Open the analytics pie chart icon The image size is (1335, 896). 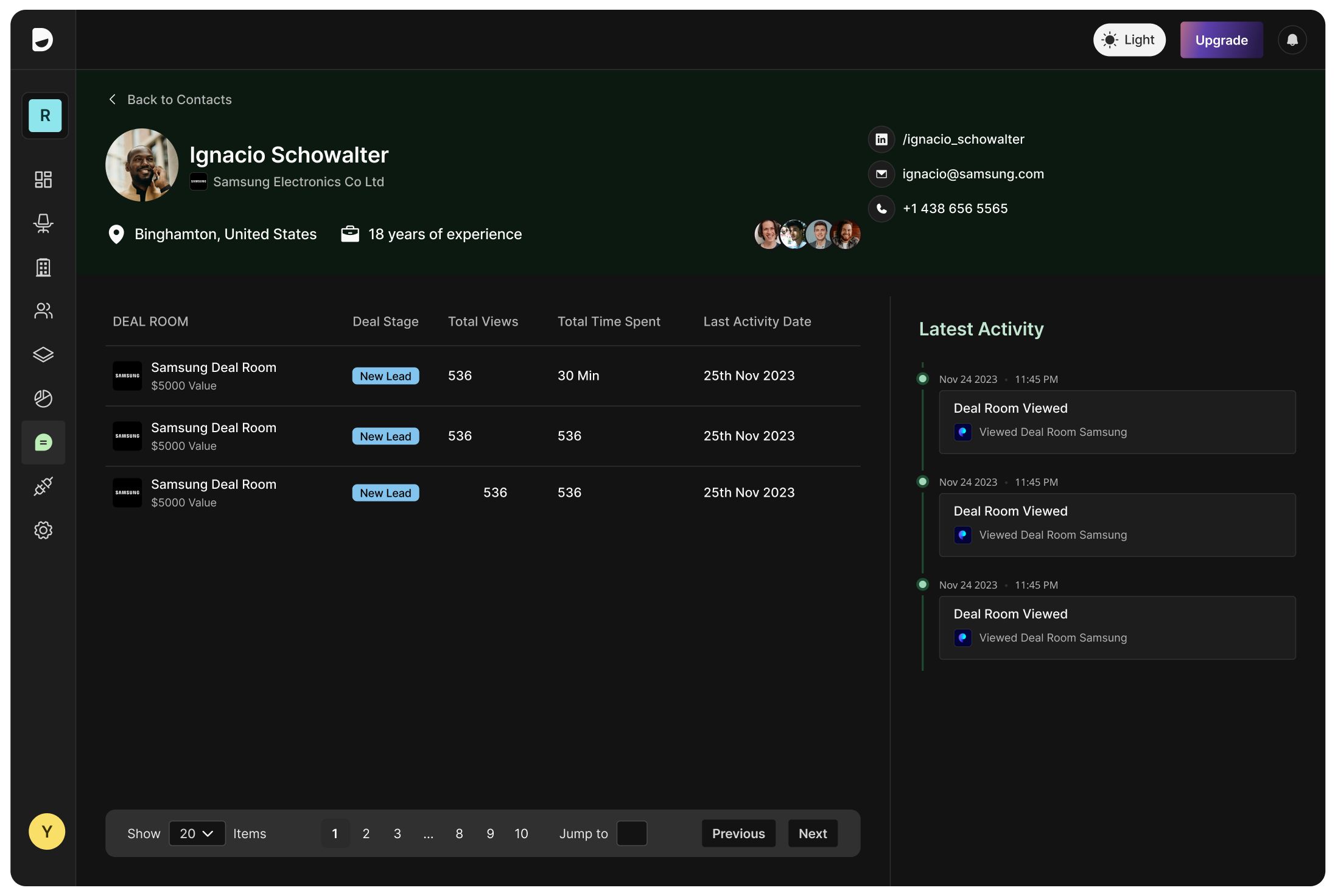pyautogui.click(x=43, y=399)
